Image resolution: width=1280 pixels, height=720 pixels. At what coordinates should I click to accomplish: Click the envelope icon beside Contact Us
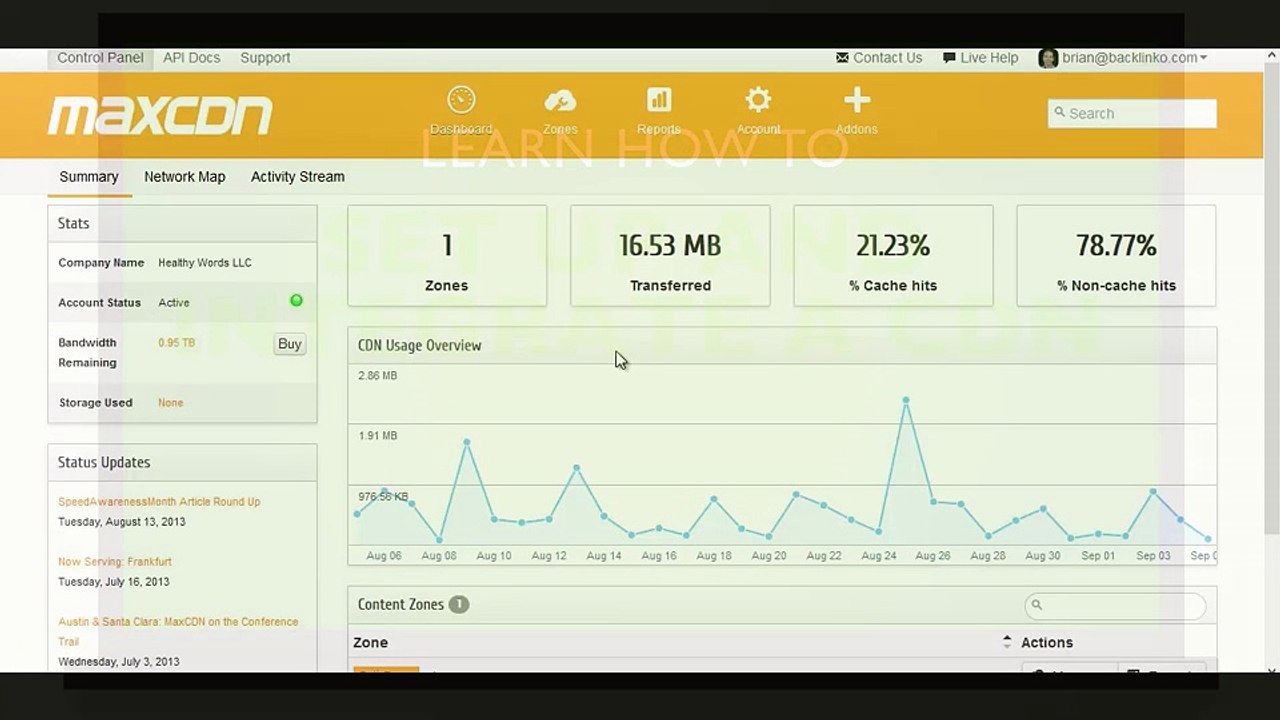(842, 58)
